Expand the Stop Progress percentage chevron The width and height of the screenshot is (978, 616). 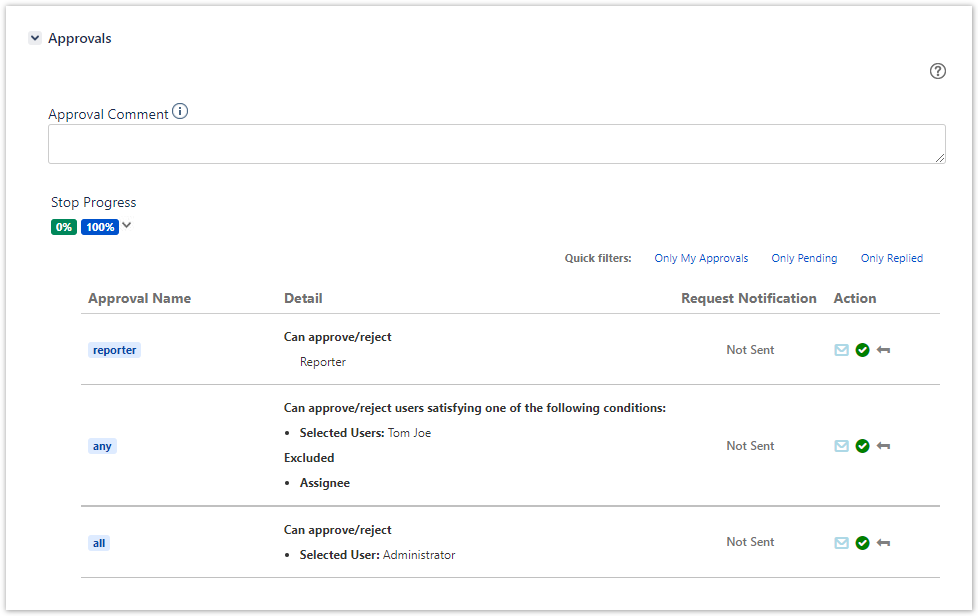[127, 225]
